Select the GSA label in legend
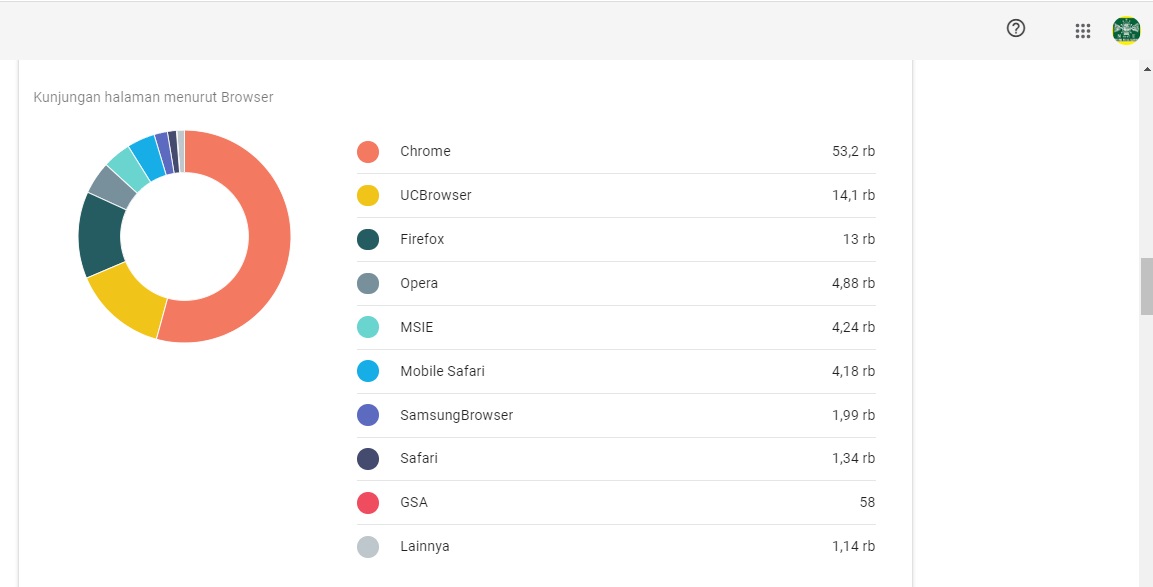 click(414, 502)
